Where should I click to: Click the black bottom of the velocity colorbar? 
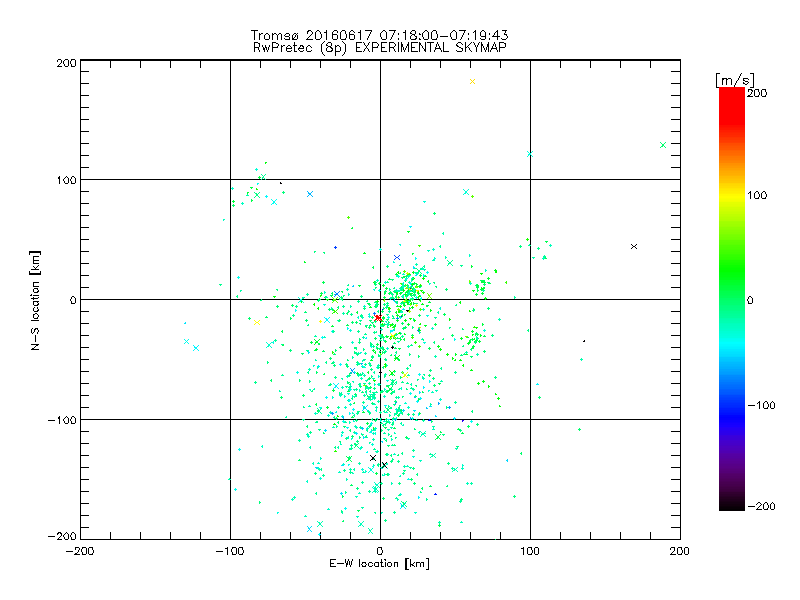tap(732, 503)
